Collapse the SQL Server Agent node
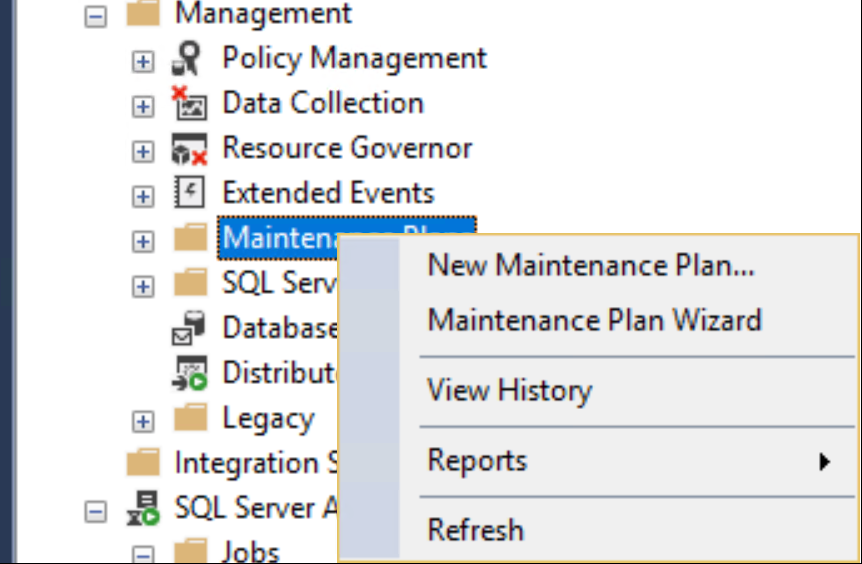The width and height of the screenshot is (862, 564). [x=96, y=512]
